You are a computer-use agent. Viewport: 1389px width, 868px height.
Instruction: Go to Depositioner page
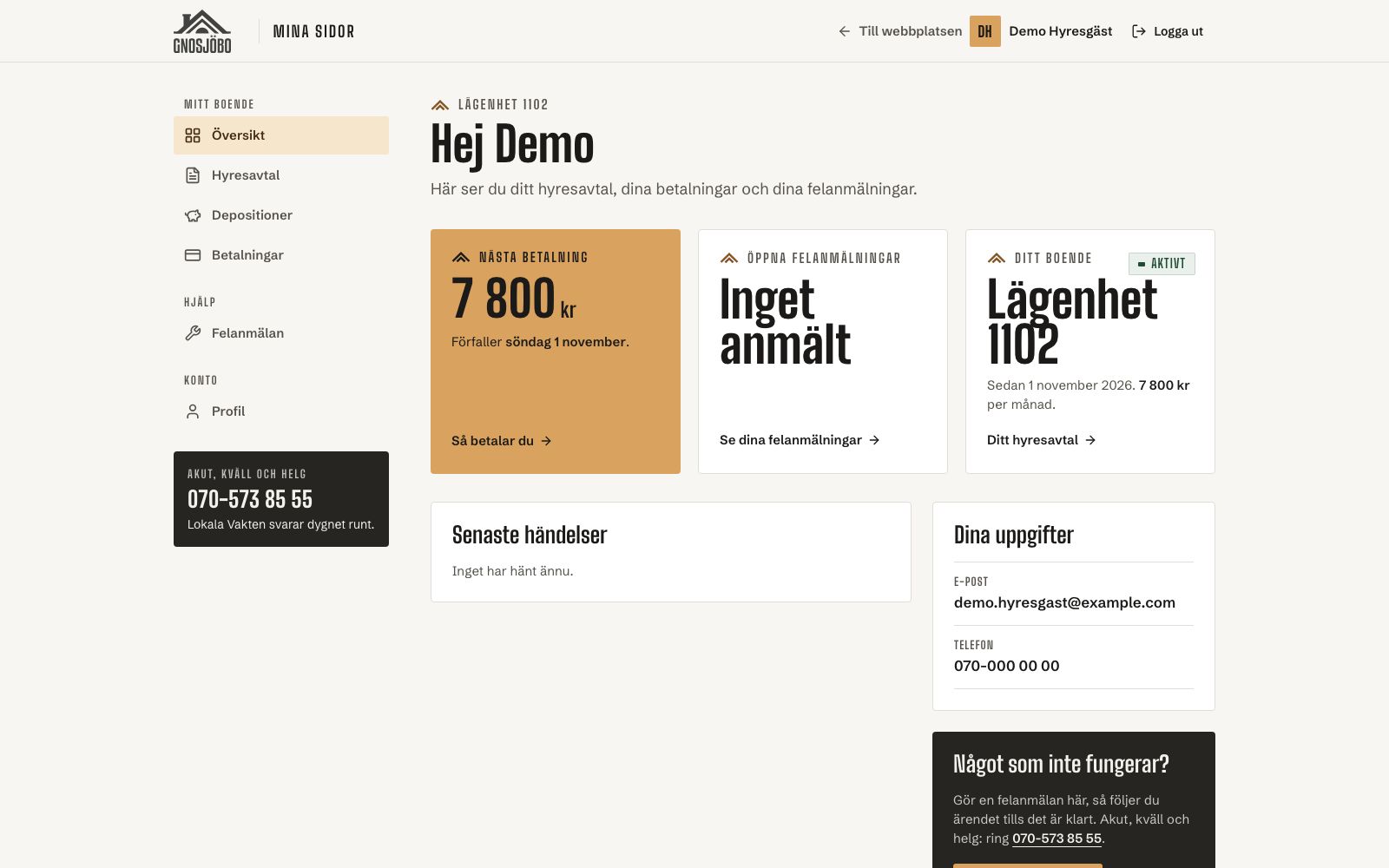(281, 215)
